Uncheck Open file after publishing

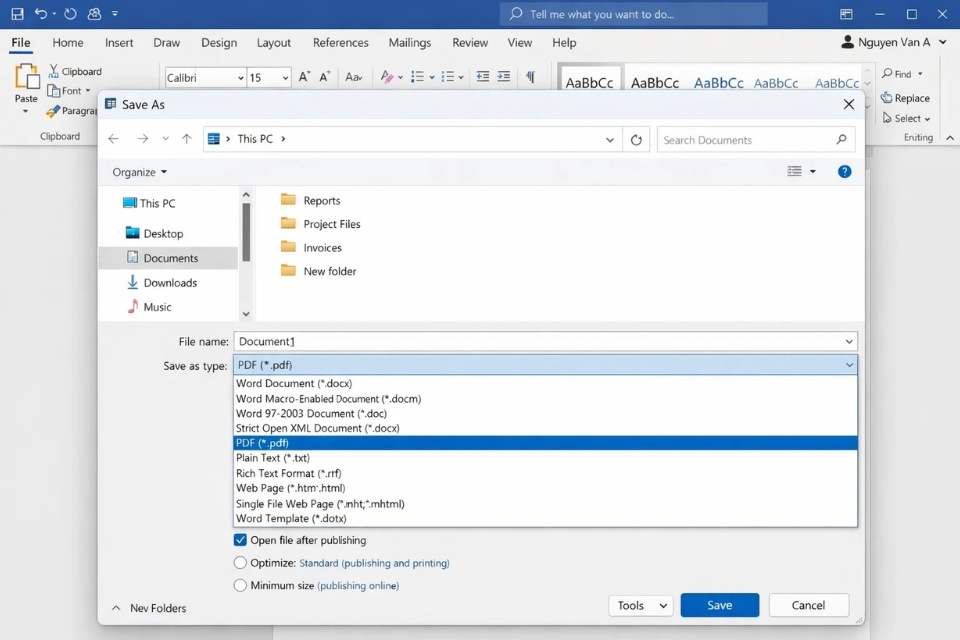pos(240,540)
